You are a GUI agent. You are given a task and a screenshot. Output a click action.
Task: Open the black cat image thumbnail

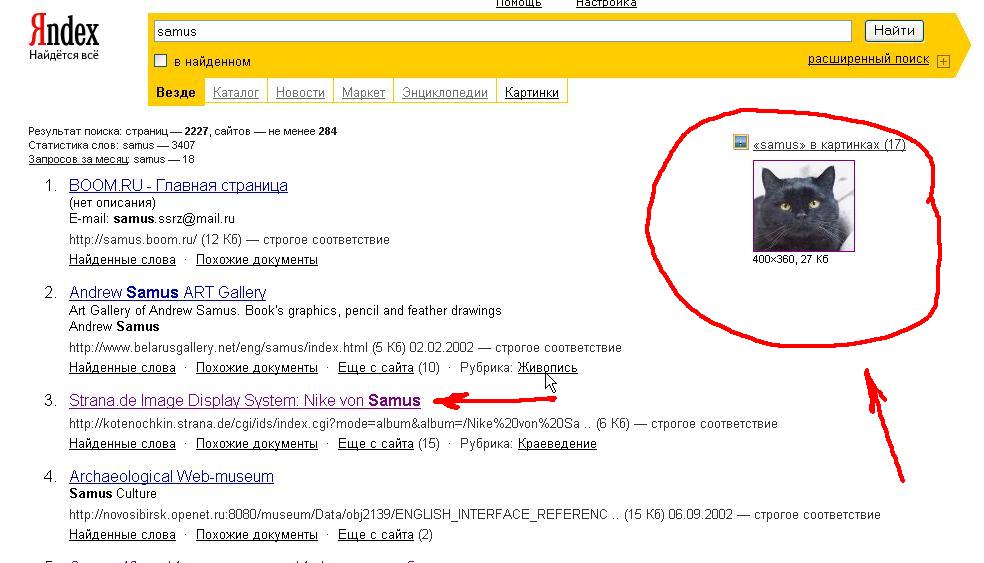pos(804,206)
